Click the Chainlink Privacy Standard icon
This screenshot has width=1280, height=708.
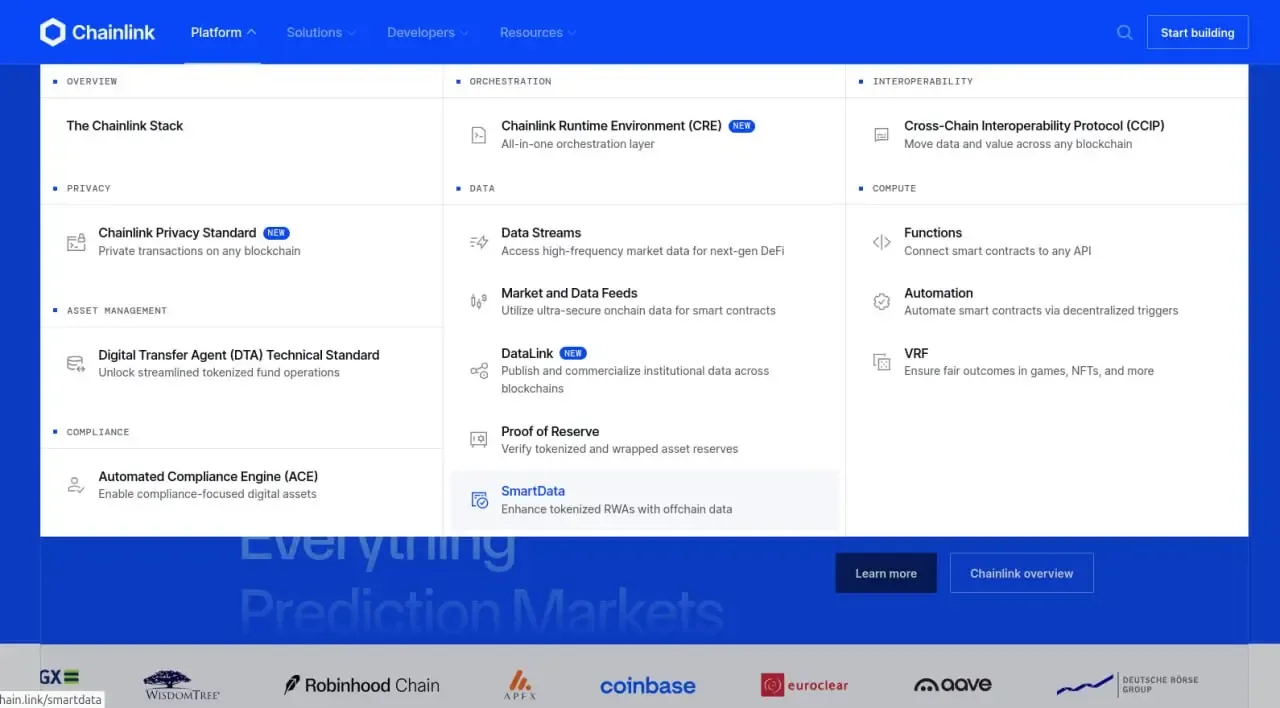tap(76, 242)
